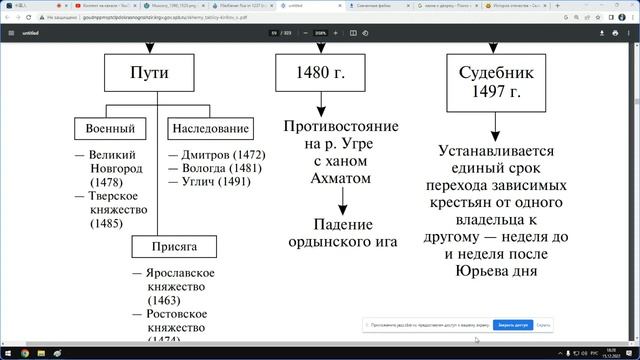
Task: Switch the 'РУС' input language
Action: pyautogui.click(x=595, y=353)
